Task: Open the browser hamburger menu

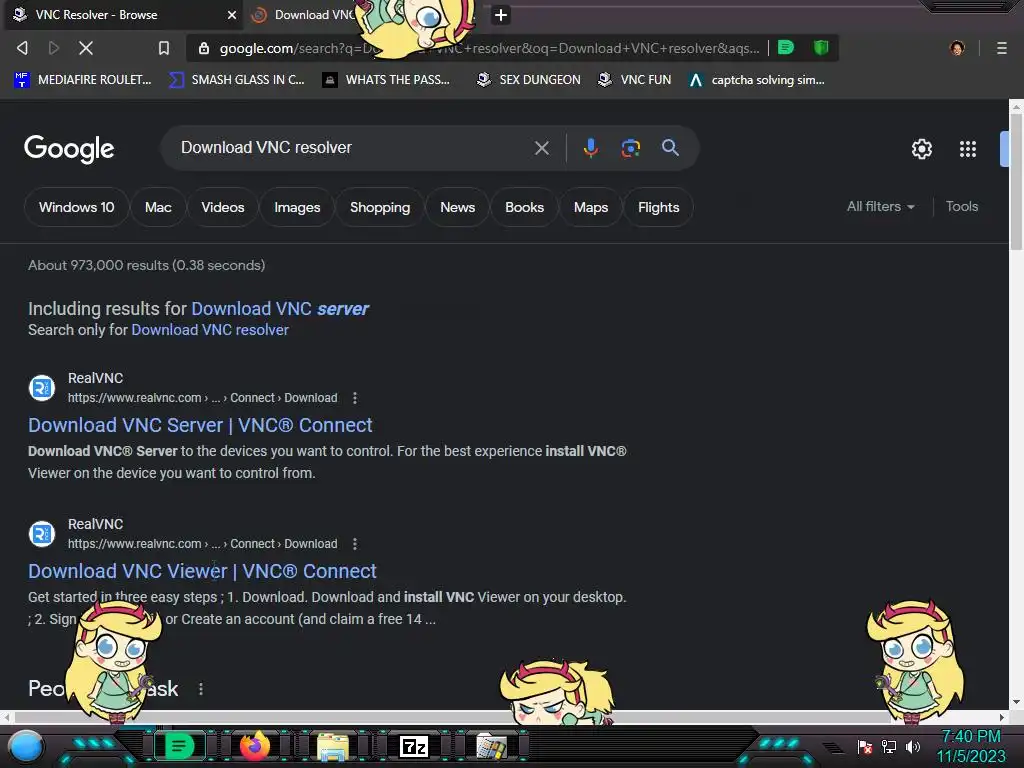Action: point(1002,48)
